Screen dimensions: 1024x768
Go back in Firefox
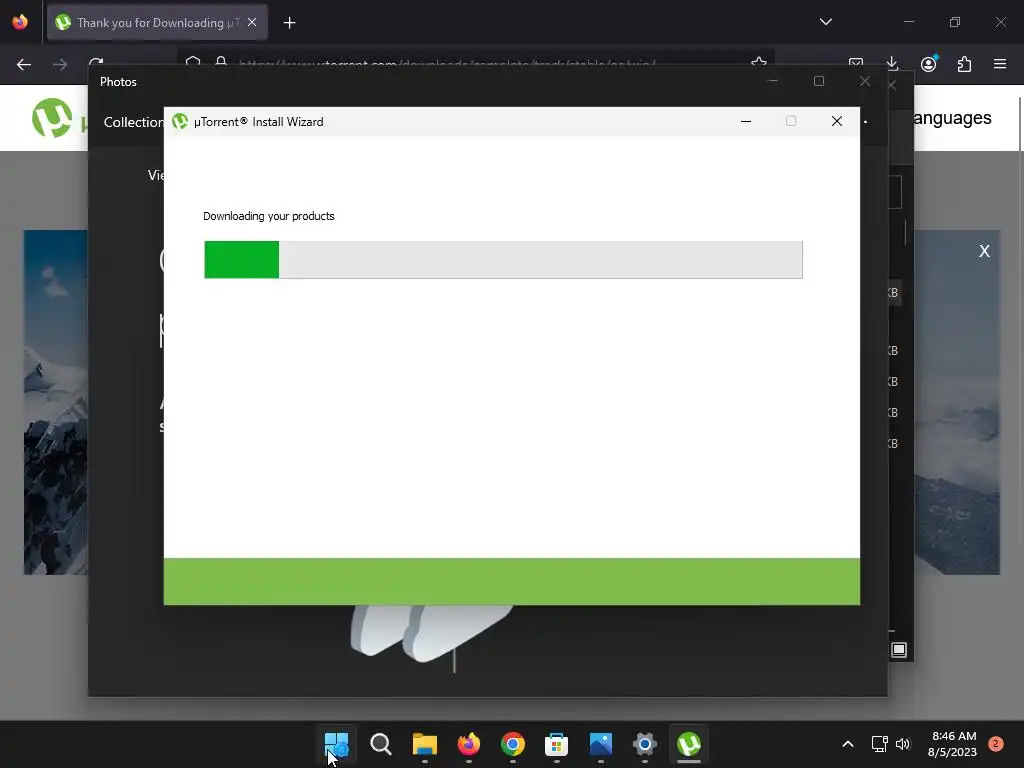(24, 64)
